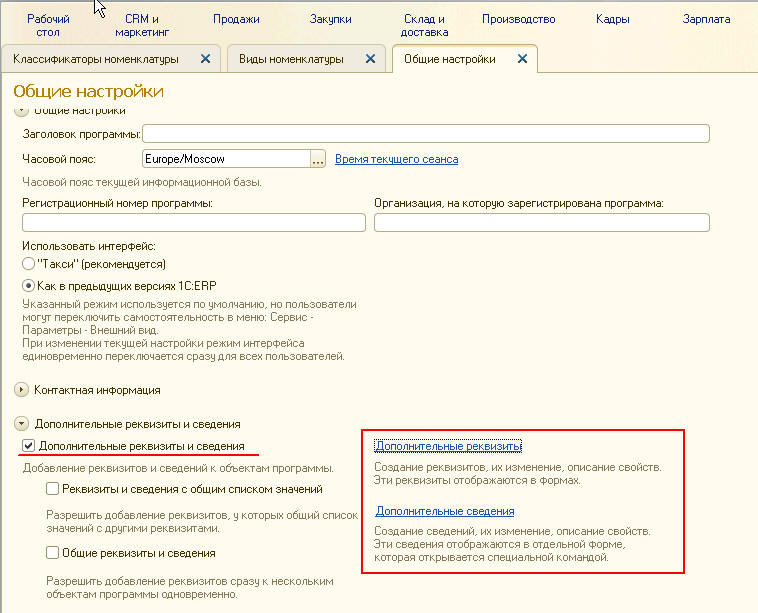Collapse the Дополнительные реквизиты и сведения group
758x613 pixels.
tap(21, 424)
